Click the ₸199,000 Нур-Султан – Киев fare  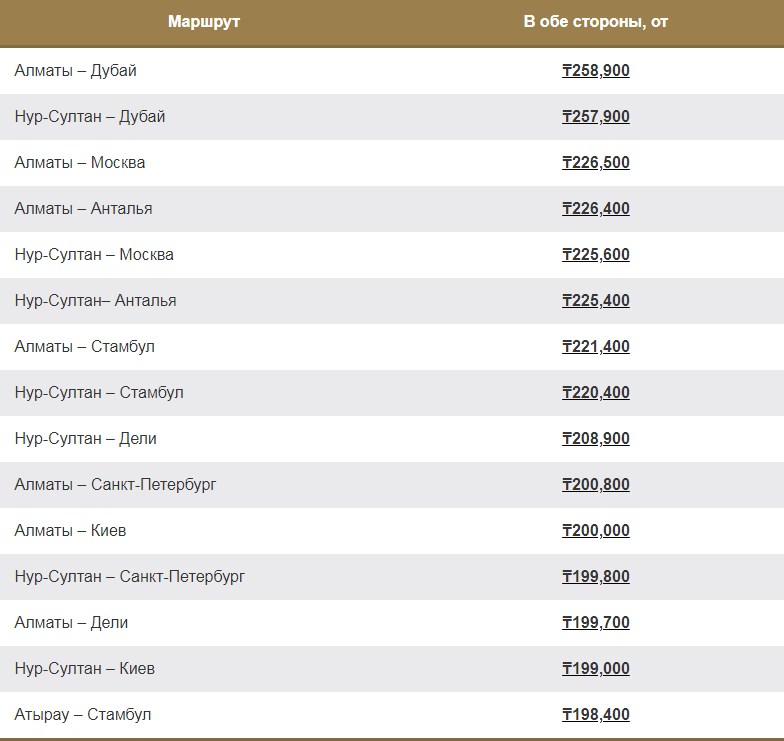click(x=596, y=669)
